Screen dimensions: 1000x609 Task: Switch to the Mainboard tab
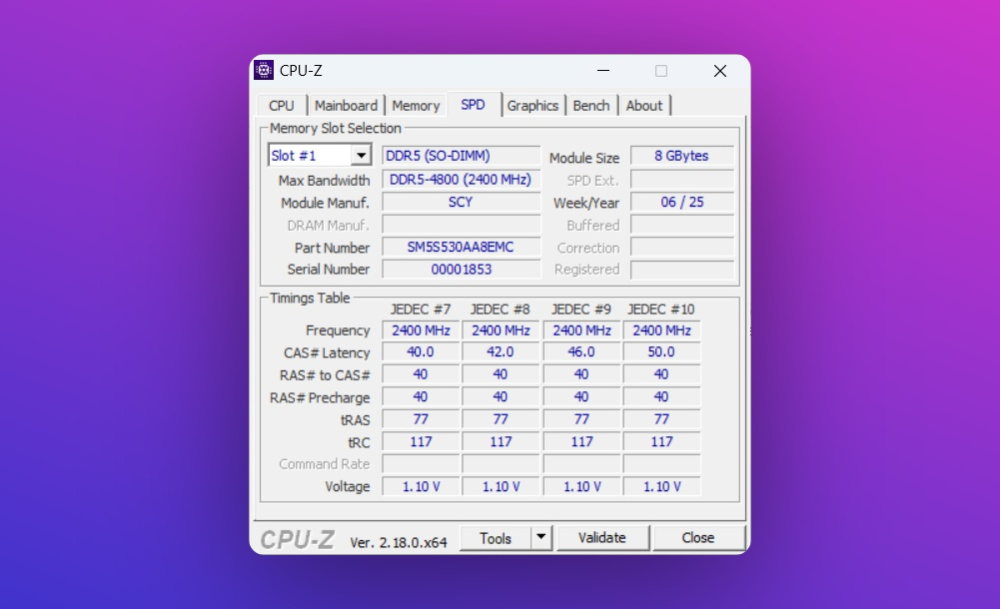coord(346,106)
